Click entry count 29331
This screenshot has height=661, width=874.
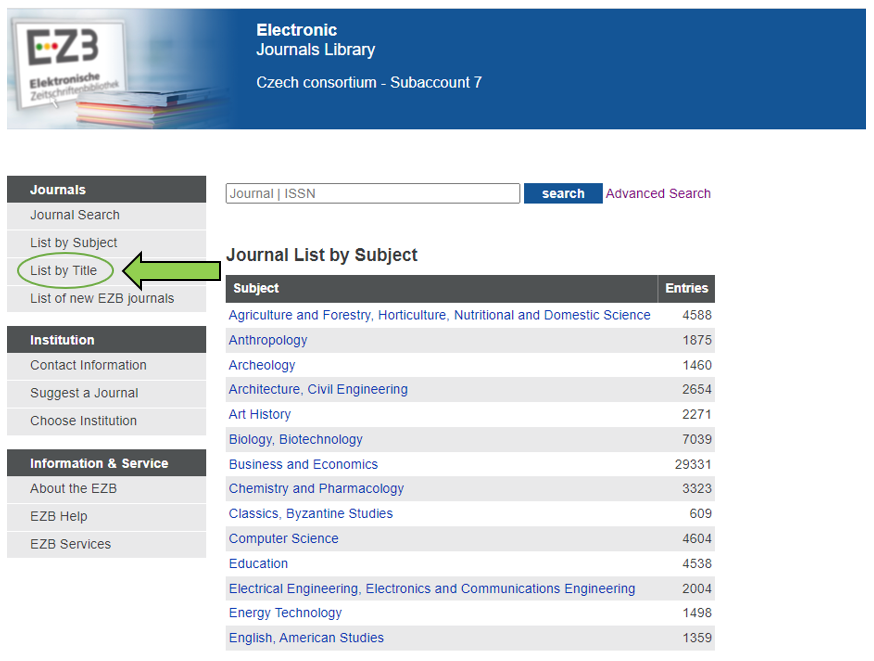pyautogui.click(x=693, y=464)
